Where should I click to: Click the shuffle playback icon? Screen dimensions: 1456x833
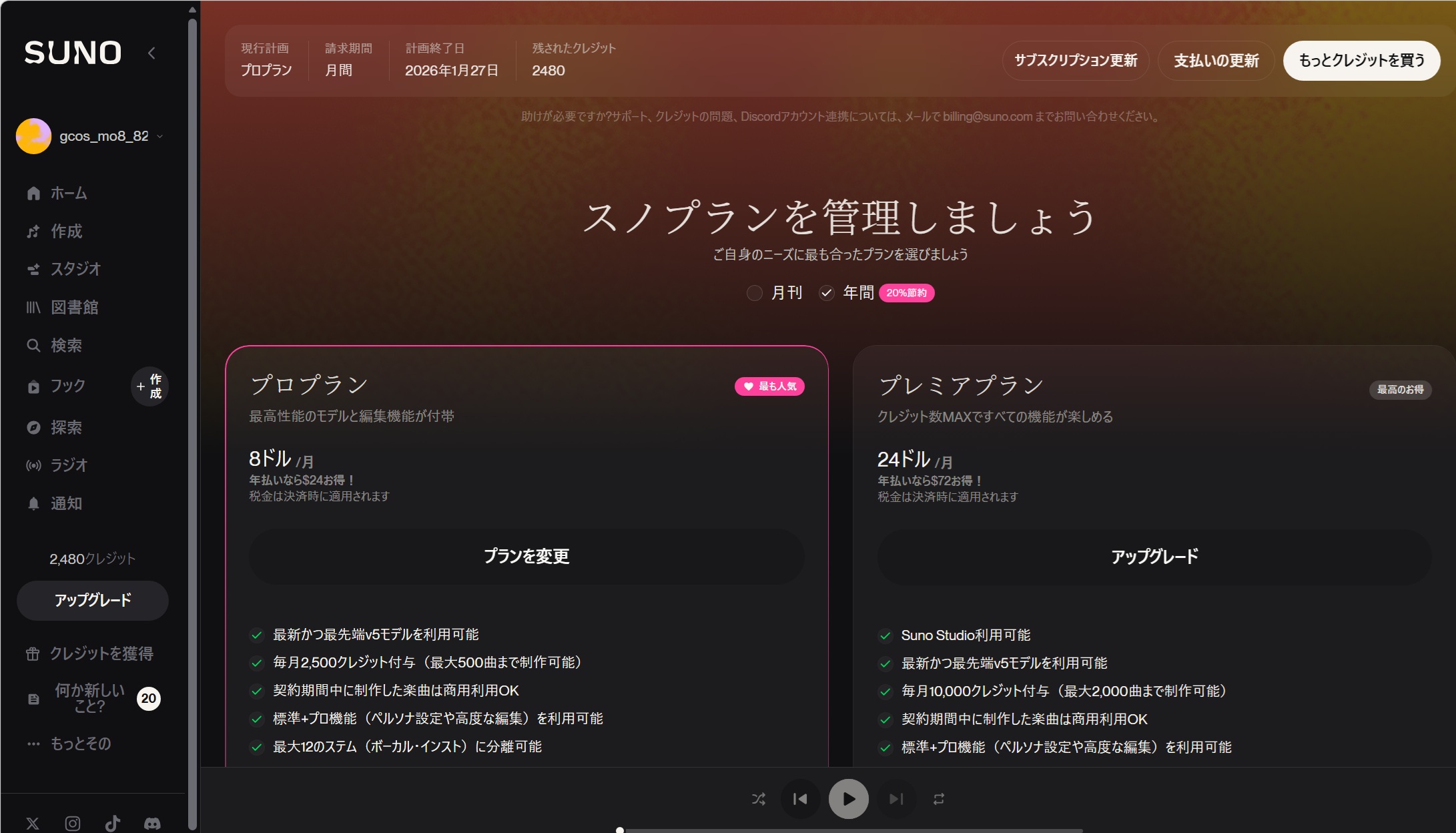[x=759, y=799]
